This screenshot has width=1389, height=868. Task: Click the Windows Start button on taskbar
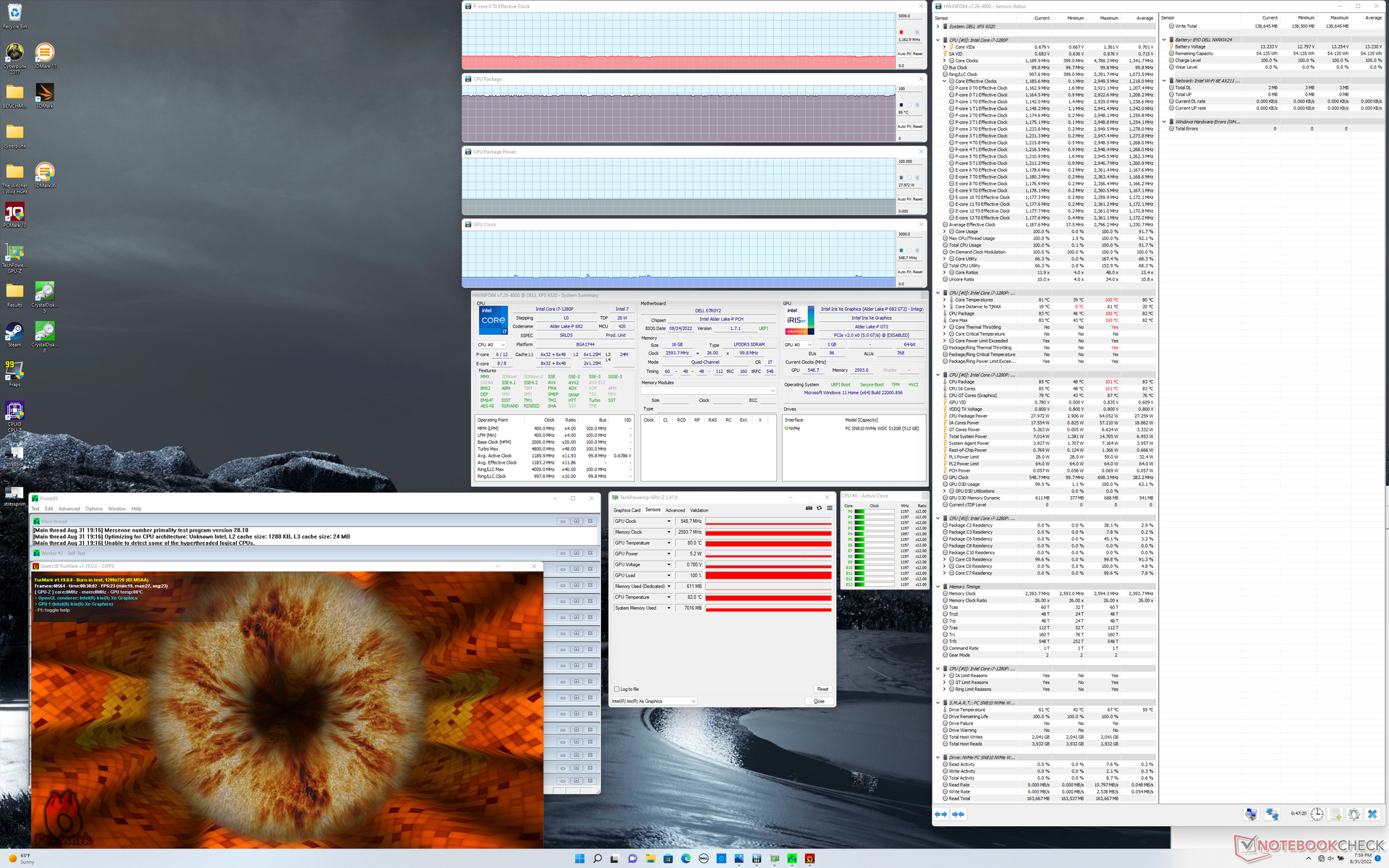pos(579,859)
